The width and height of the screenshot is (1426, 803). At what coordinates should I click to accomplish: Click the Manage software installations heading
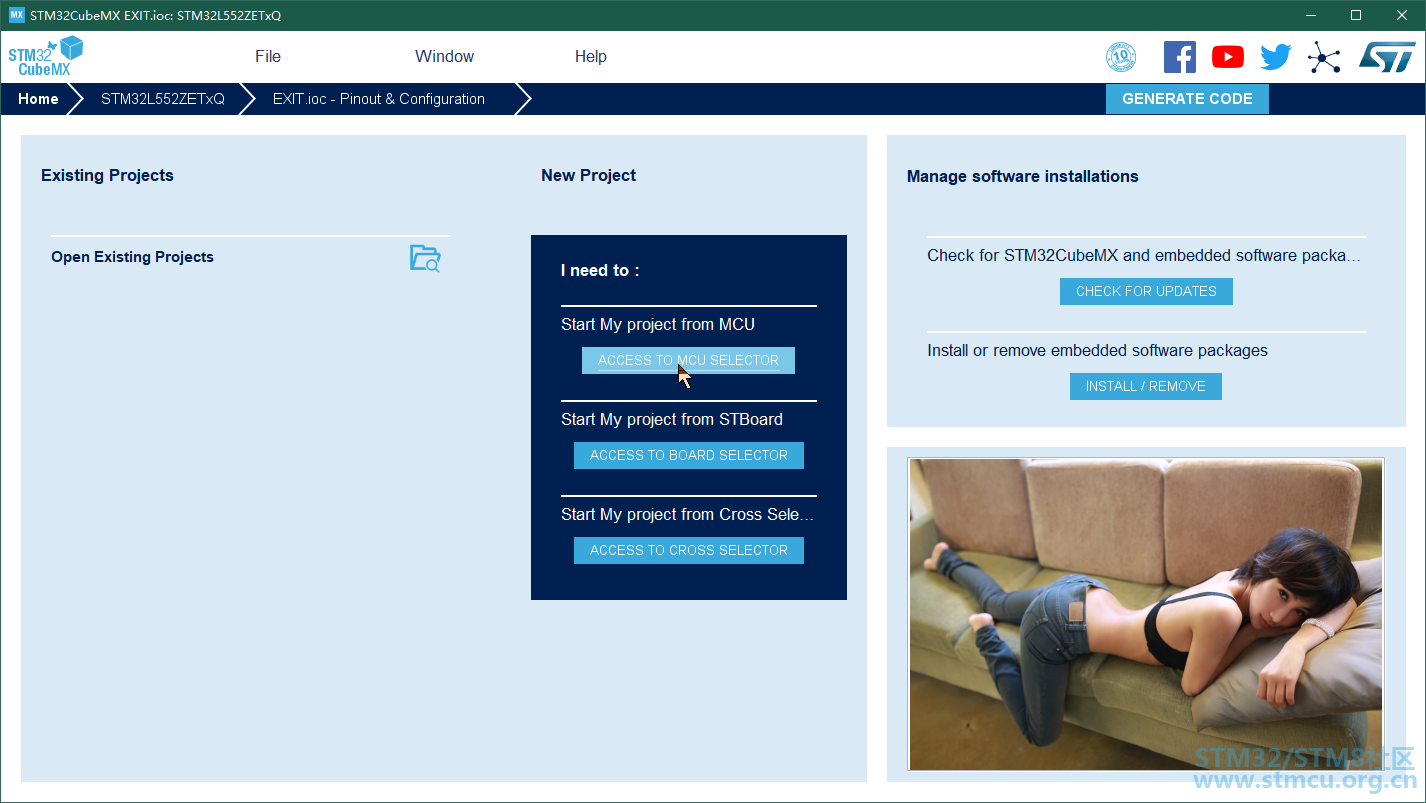[x=1022, y=176]
